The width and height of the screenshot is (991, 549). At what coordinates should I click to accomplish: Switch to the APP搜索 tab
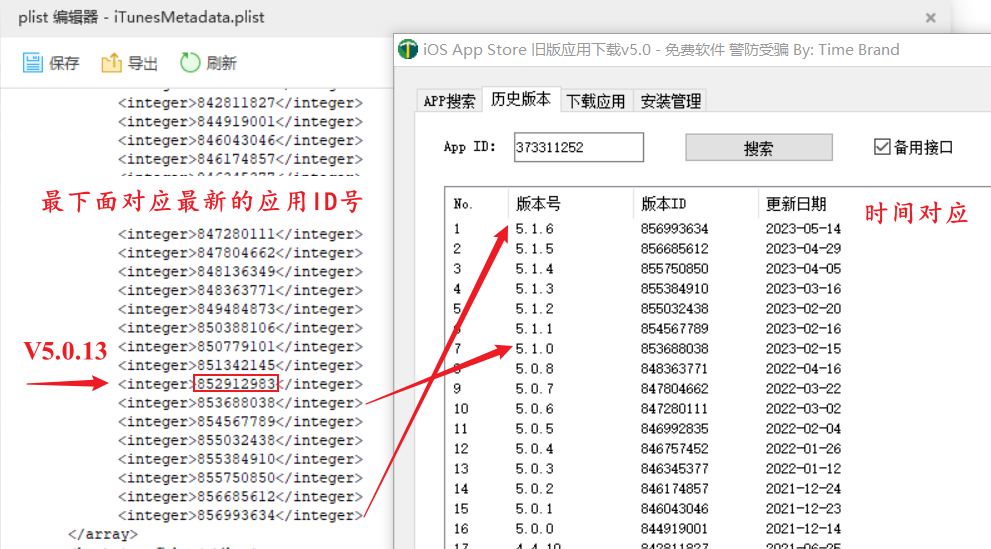(x=449, y=101)
